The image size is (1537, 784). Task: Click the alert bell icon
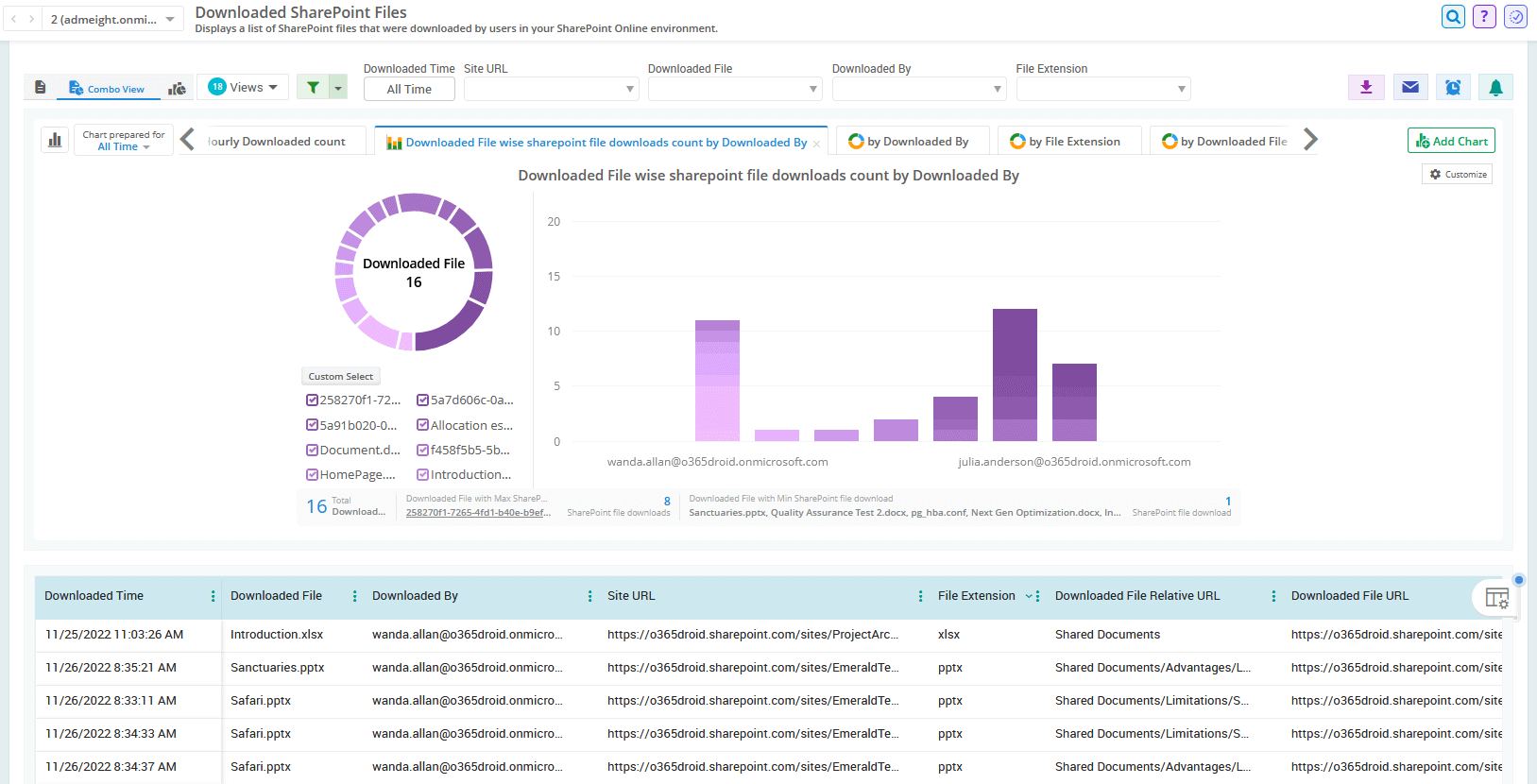(1495, 88)
